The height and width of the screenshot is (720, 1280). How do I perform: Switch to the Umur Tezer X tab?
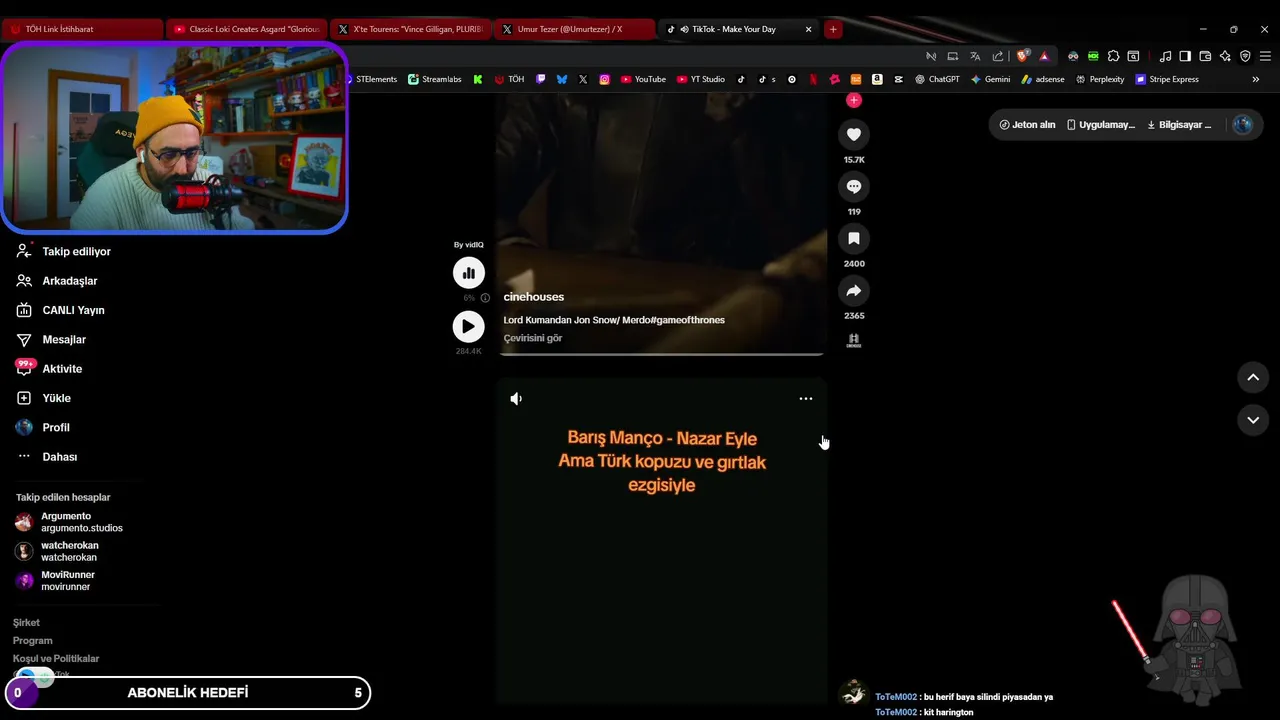click(x=574, y=29)
